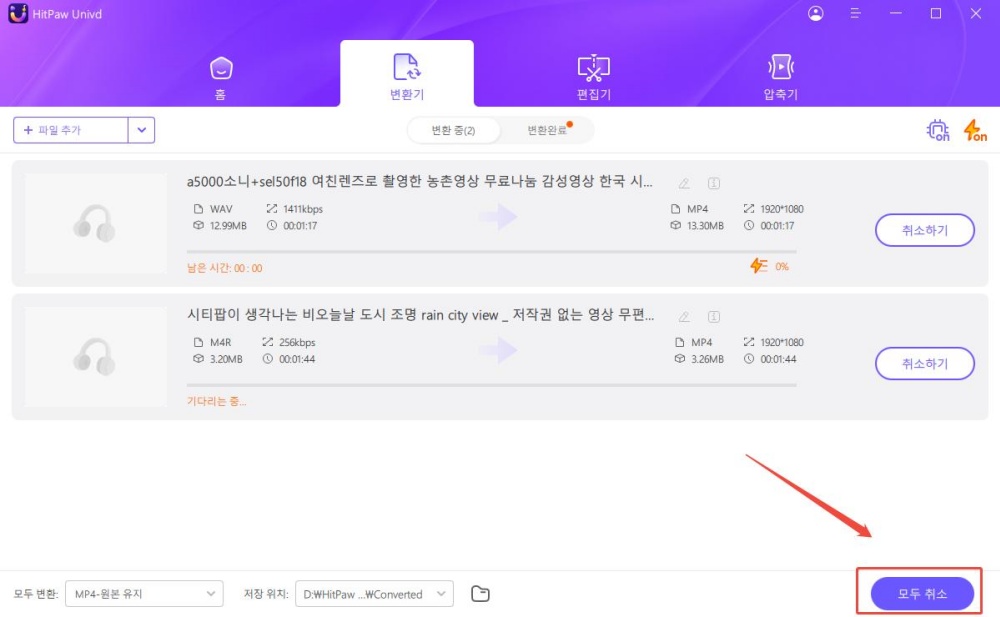Go to the 홈 home tab
Image resolution: width=1000 pixels, height=617 pixels.
[x=221, y=78]
